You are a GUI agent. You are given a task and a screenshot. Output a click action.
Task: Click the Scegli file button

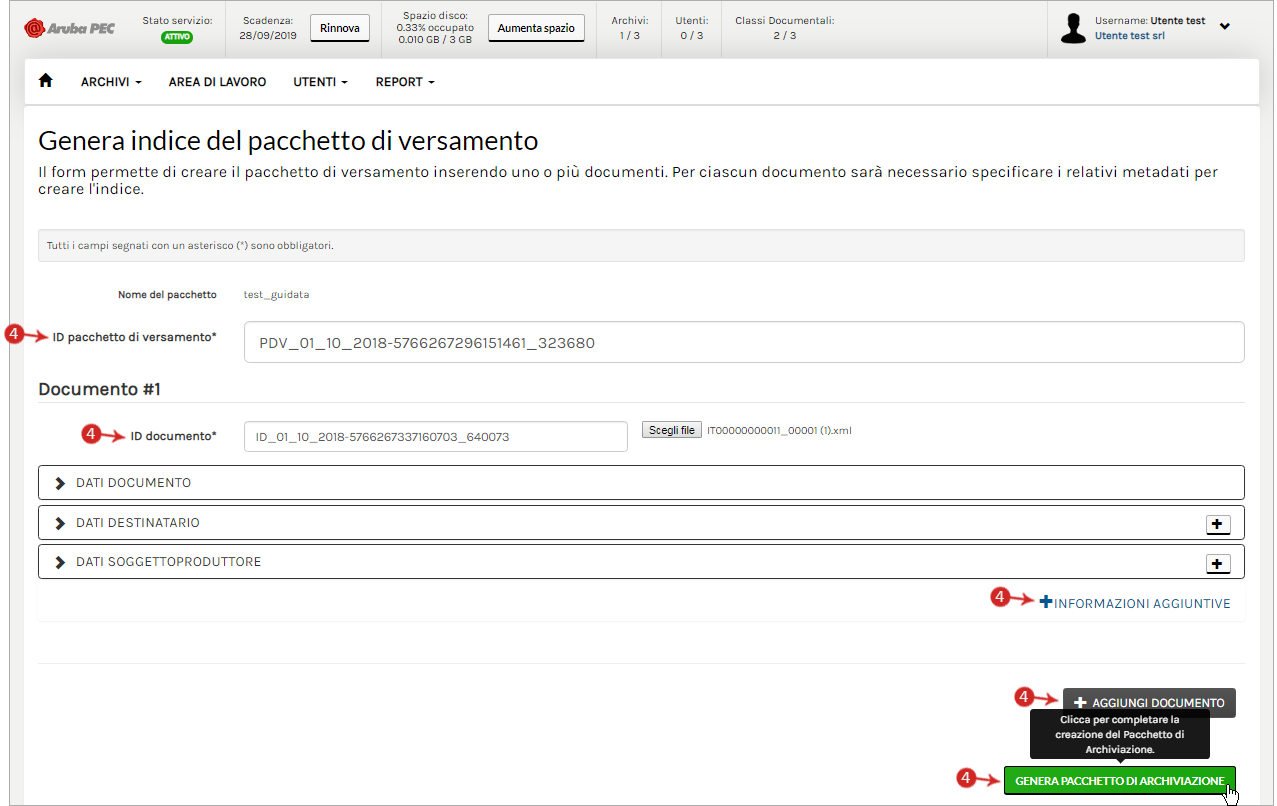[672, 430]
